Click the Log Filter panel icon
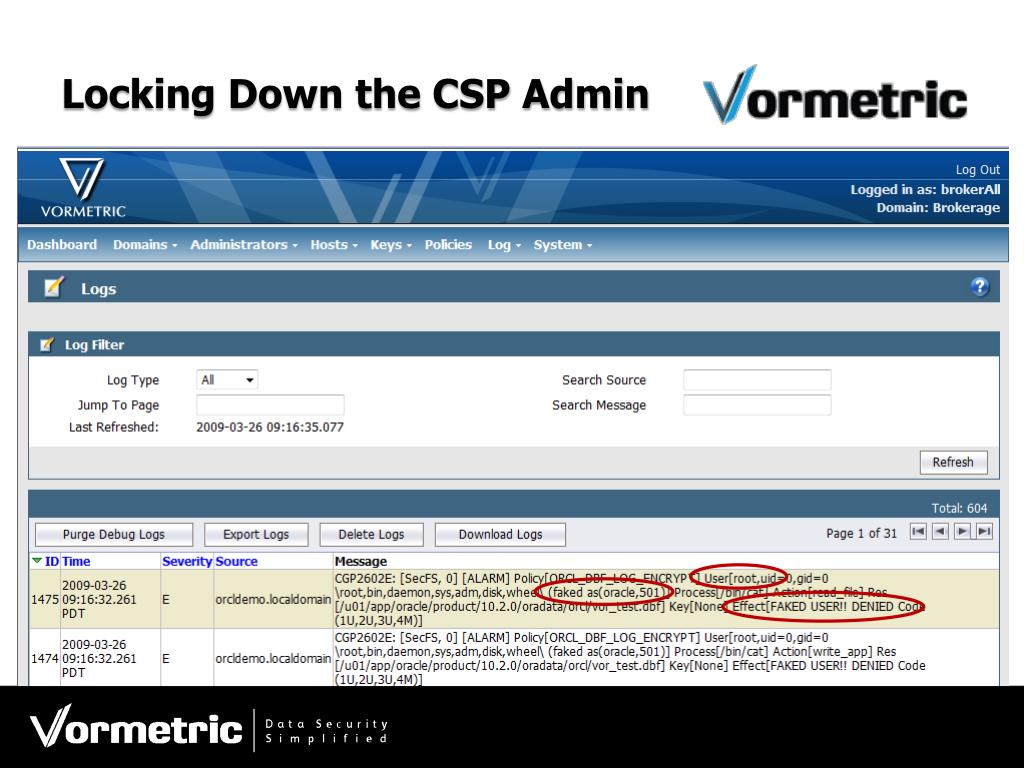This screenshot has width=1024, height=768. 46,344
